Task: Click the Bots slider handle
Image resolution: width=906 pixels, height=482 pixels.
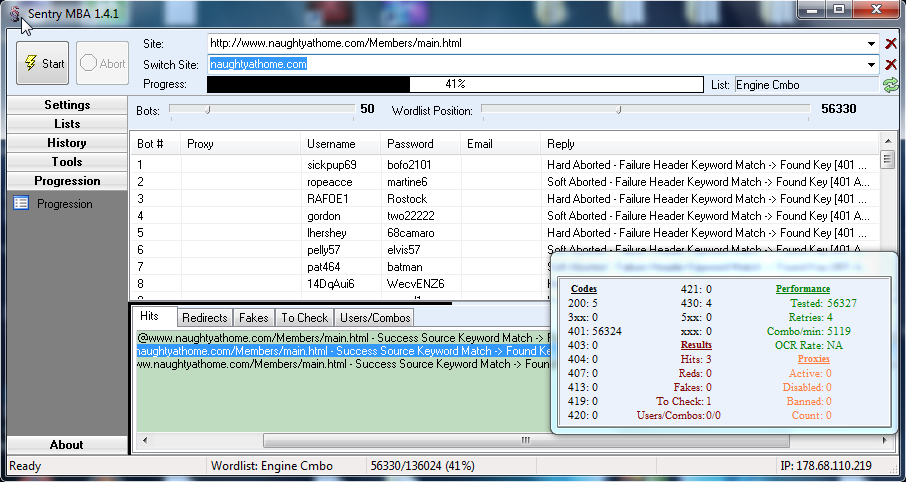Action: 207,109
